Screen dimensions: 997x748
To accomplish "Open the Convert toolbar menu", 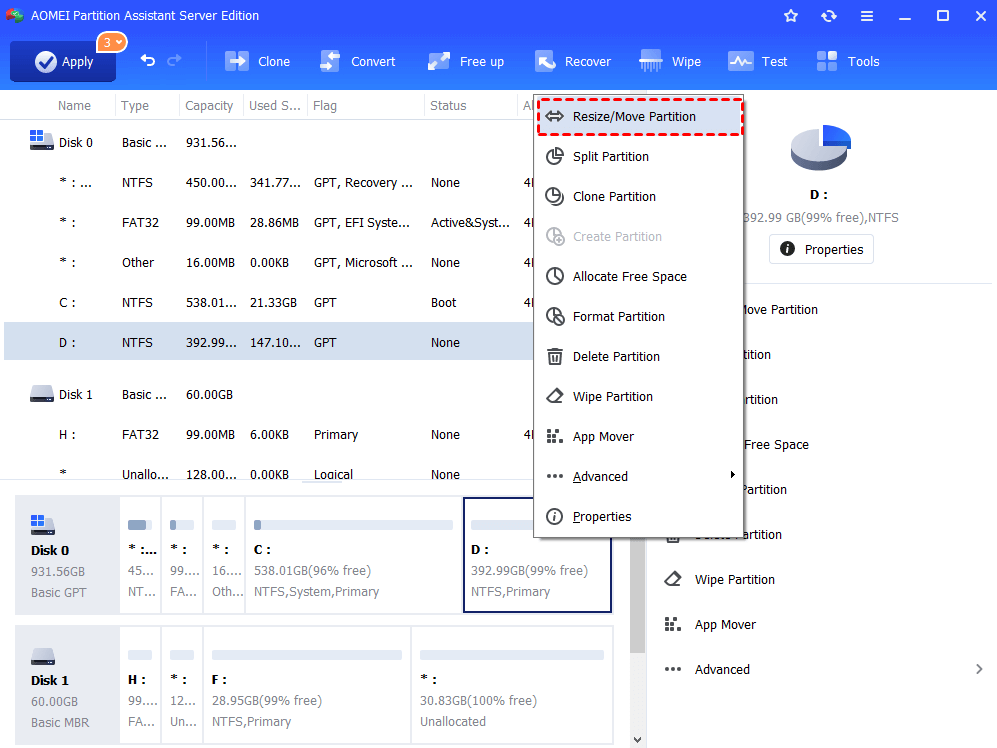I will tap(357, 62).
